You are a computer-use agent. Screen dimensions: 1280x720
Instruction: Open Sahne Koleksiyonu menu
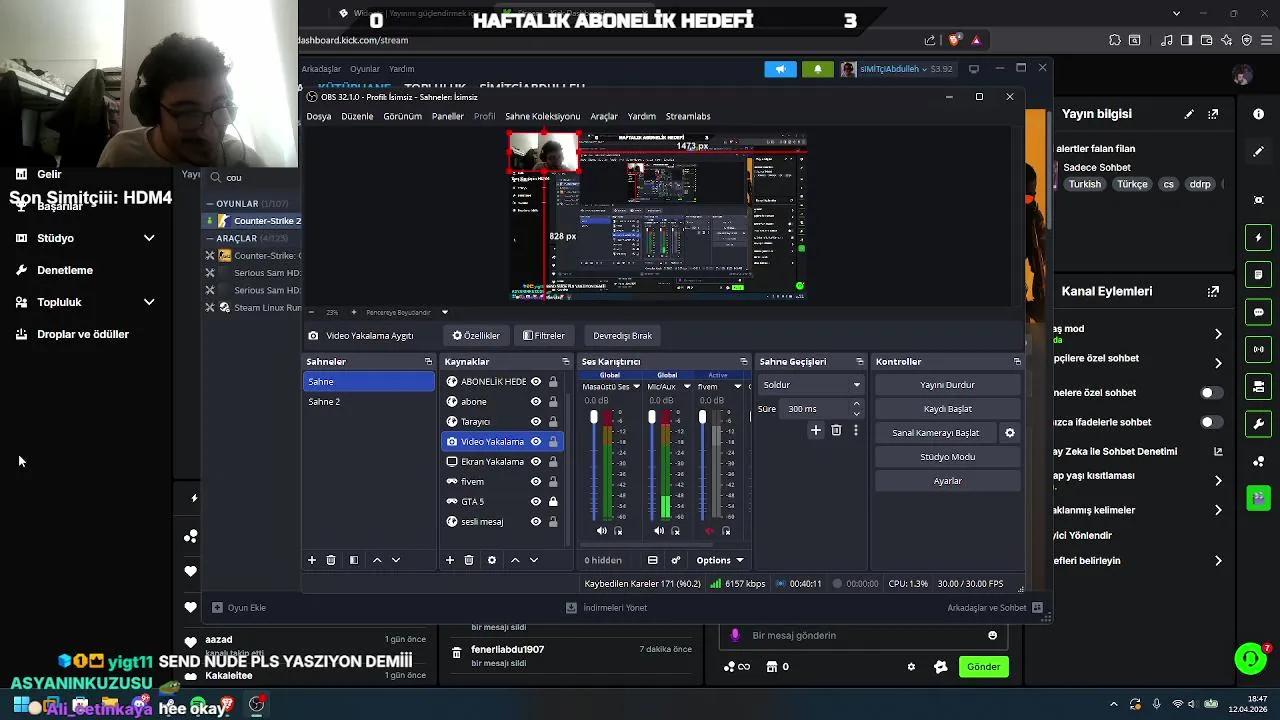click(542, 116)
